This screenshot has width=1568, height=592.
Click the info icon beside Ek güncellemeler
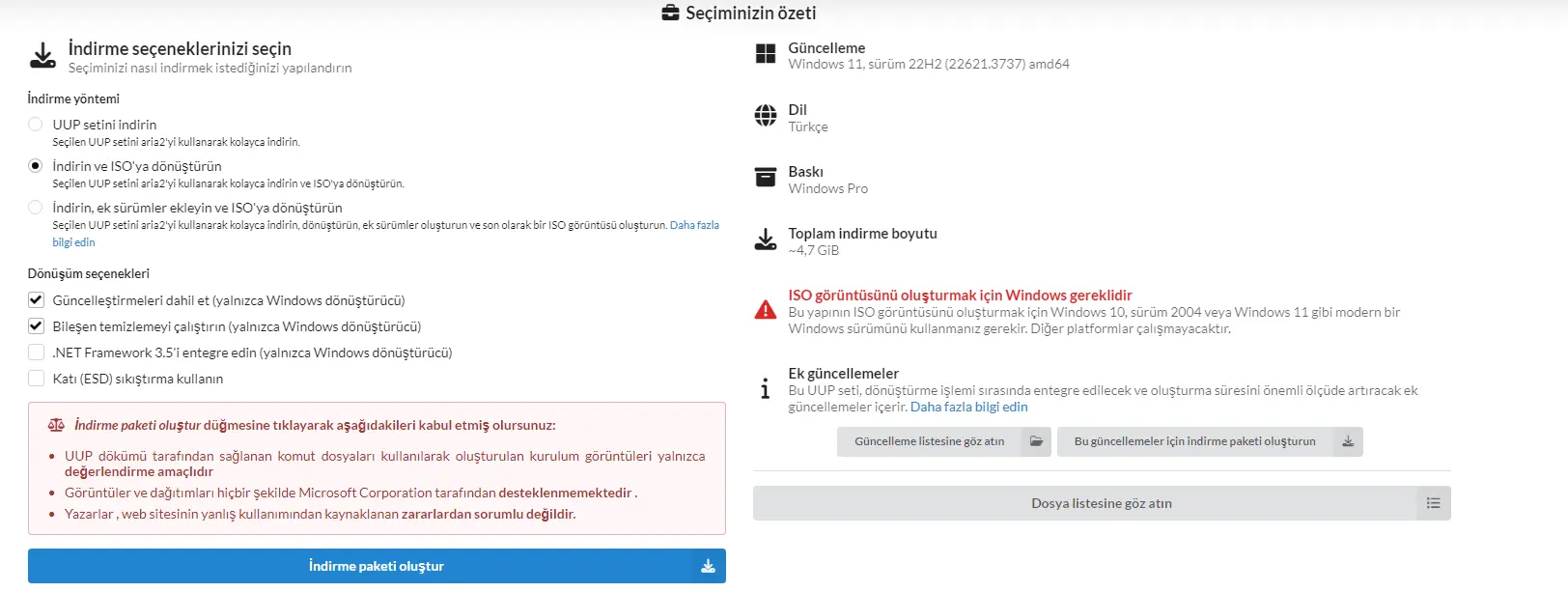point(766,388)
